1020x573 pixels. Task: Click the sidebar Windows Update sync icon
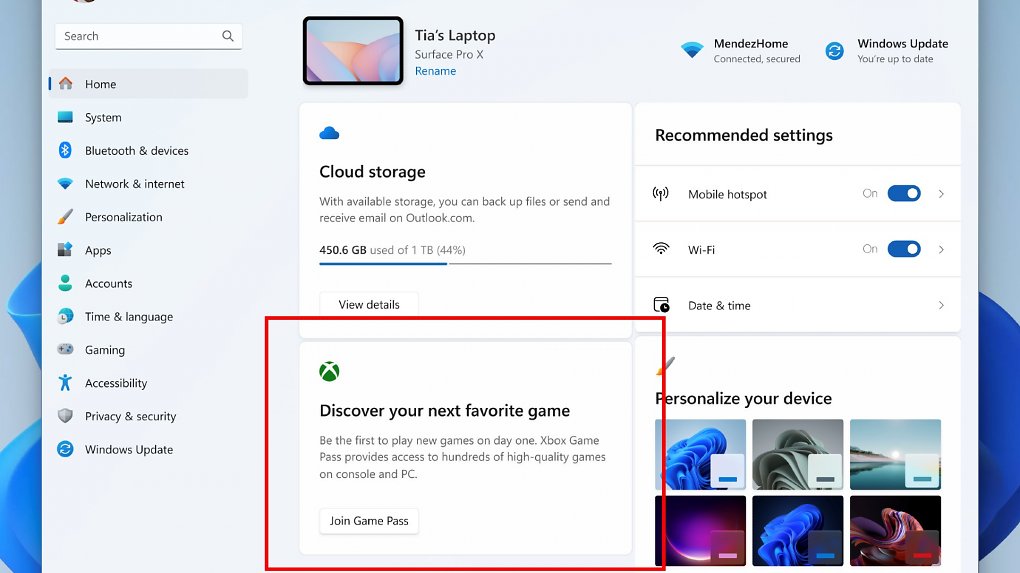(65, 449)
